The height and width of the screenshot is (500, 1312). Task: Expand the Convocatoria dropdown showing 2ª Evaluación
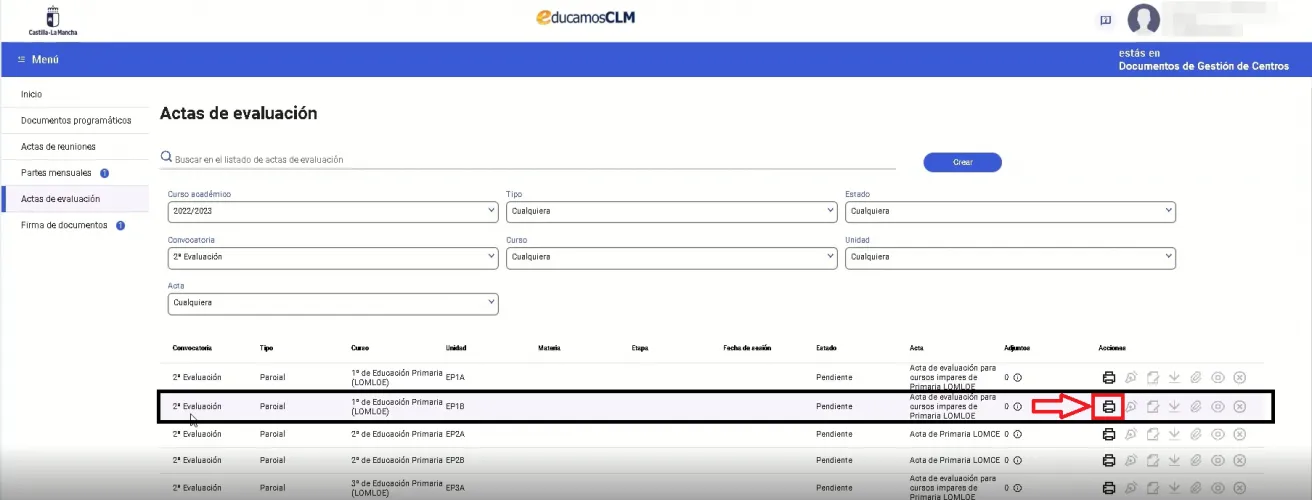click(333, 257)
